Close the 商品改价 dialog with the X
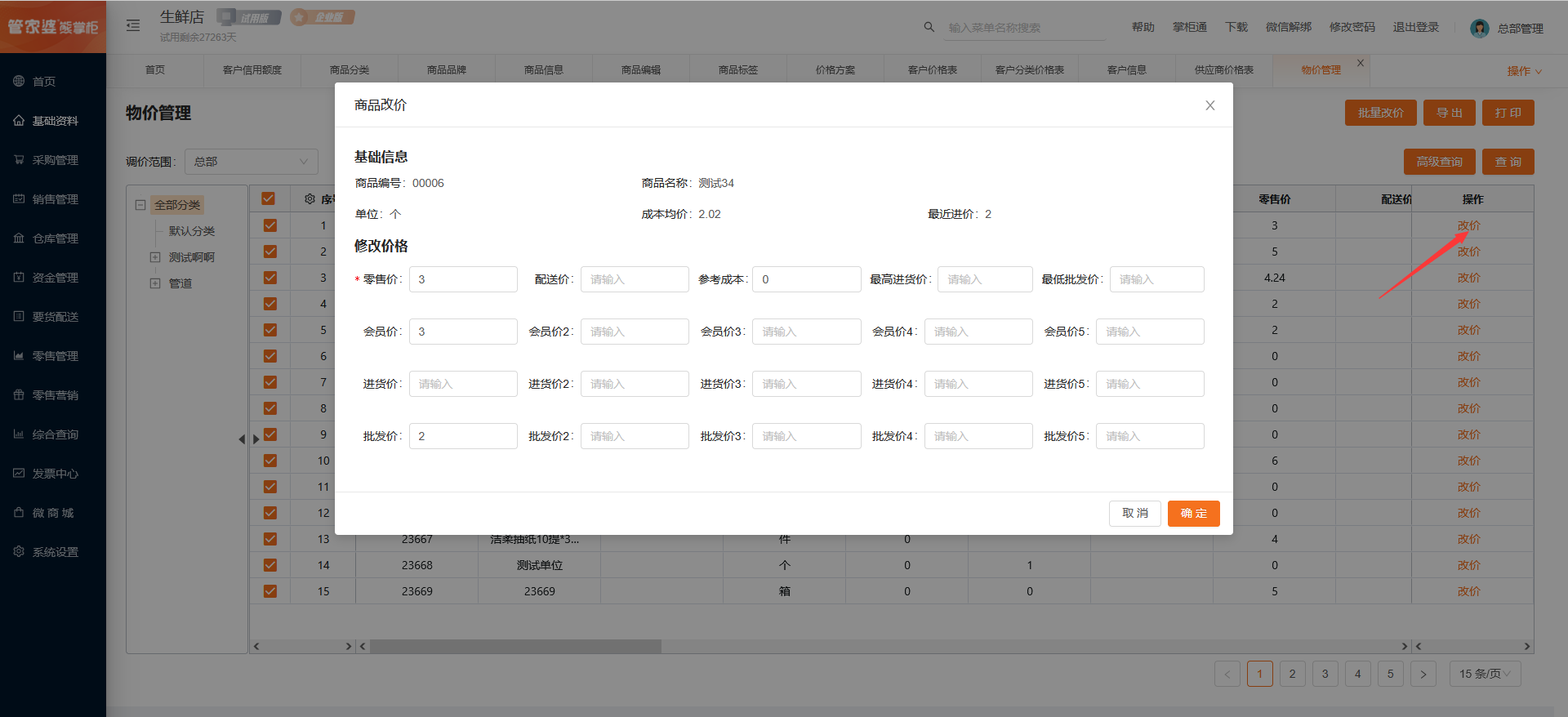1568x717 pixels. coord(1210,105)
